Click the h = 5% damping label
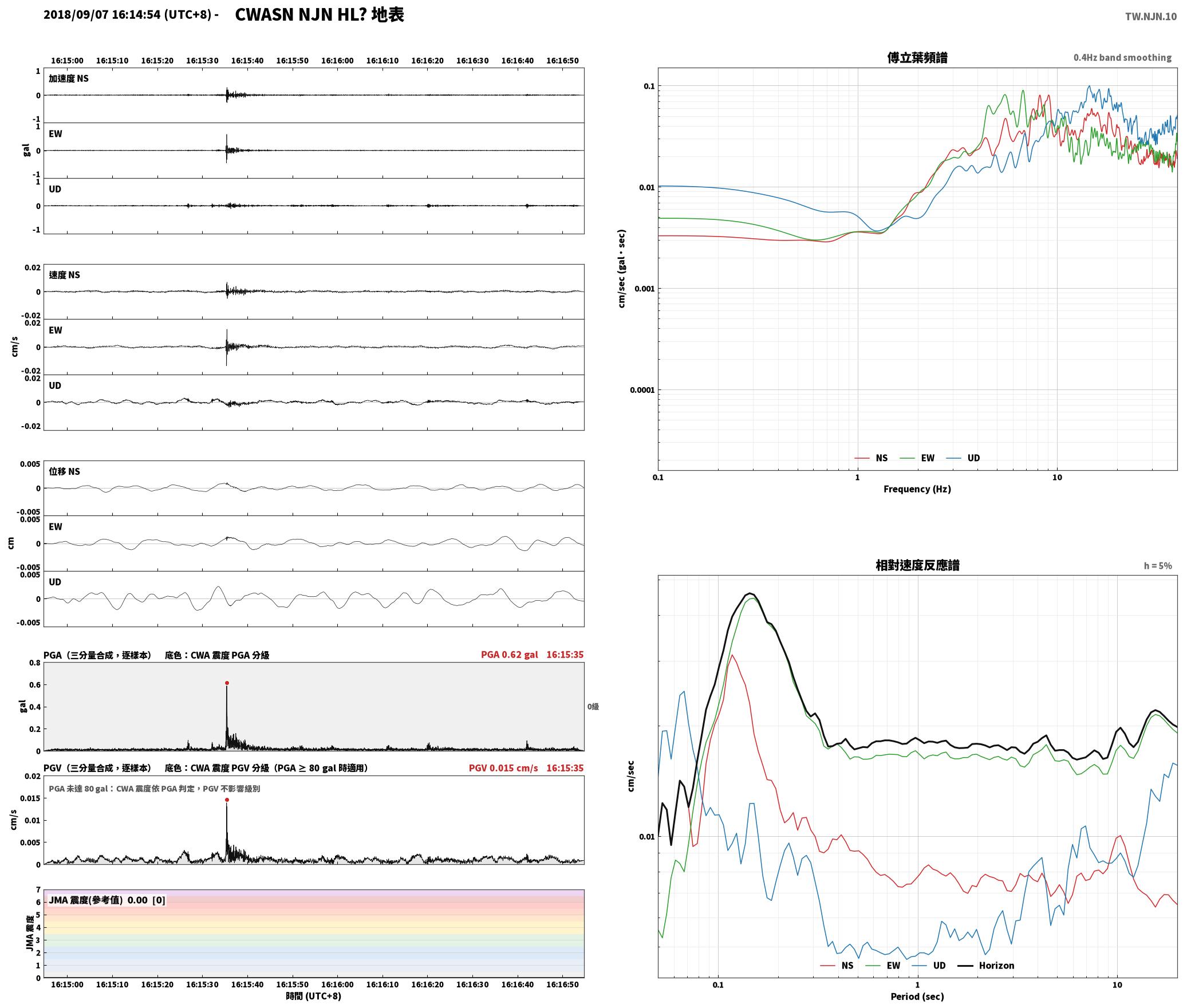The image size is (1183, 1008). [x=1158, y=565]
